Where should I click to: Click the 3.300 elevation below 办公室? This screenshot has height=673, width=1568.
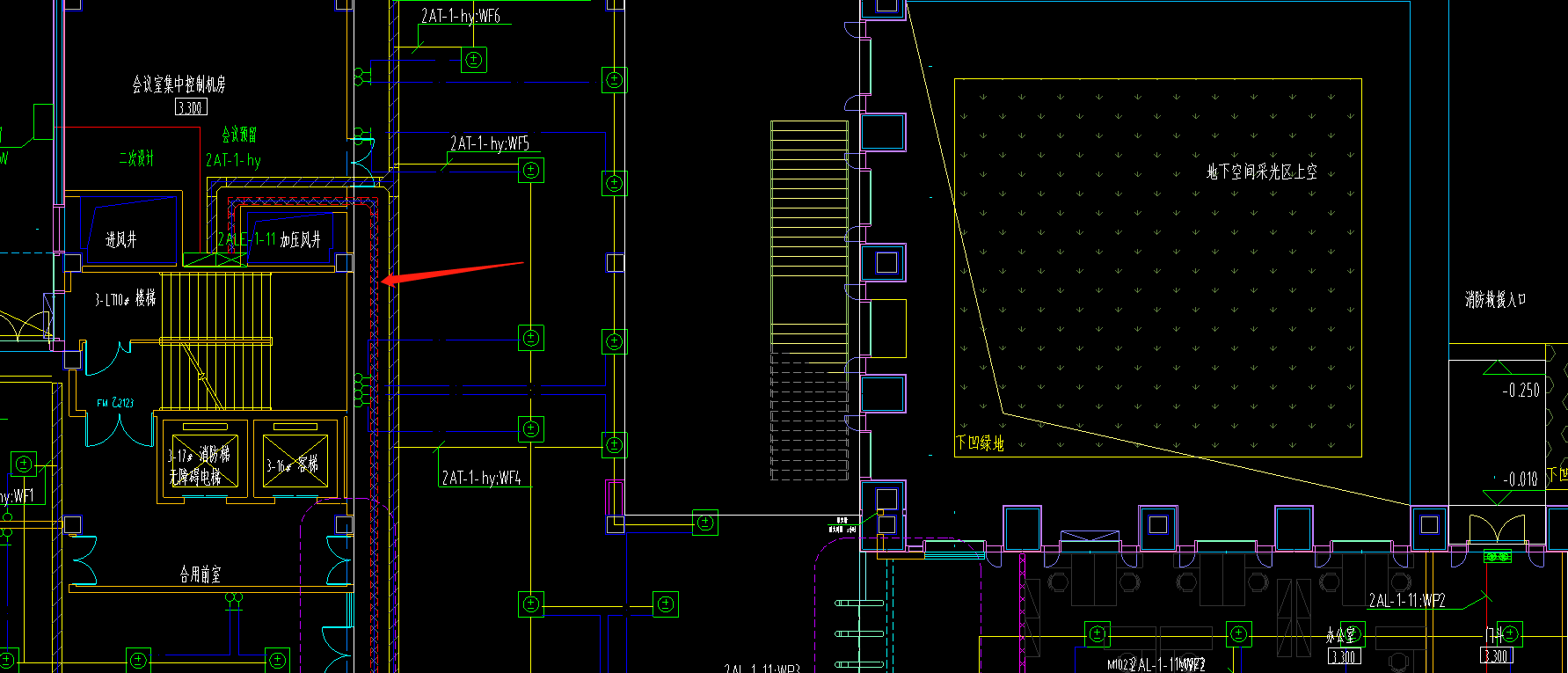click(1344, 656)
